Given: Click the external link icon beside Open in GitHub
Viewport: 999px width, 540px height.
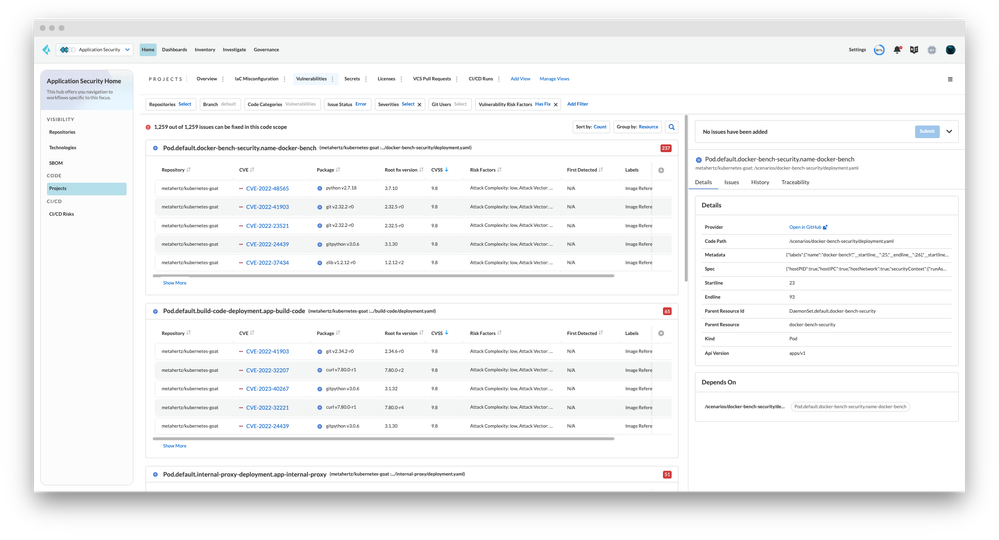Looking at the screenshot, I should [825, 227].
